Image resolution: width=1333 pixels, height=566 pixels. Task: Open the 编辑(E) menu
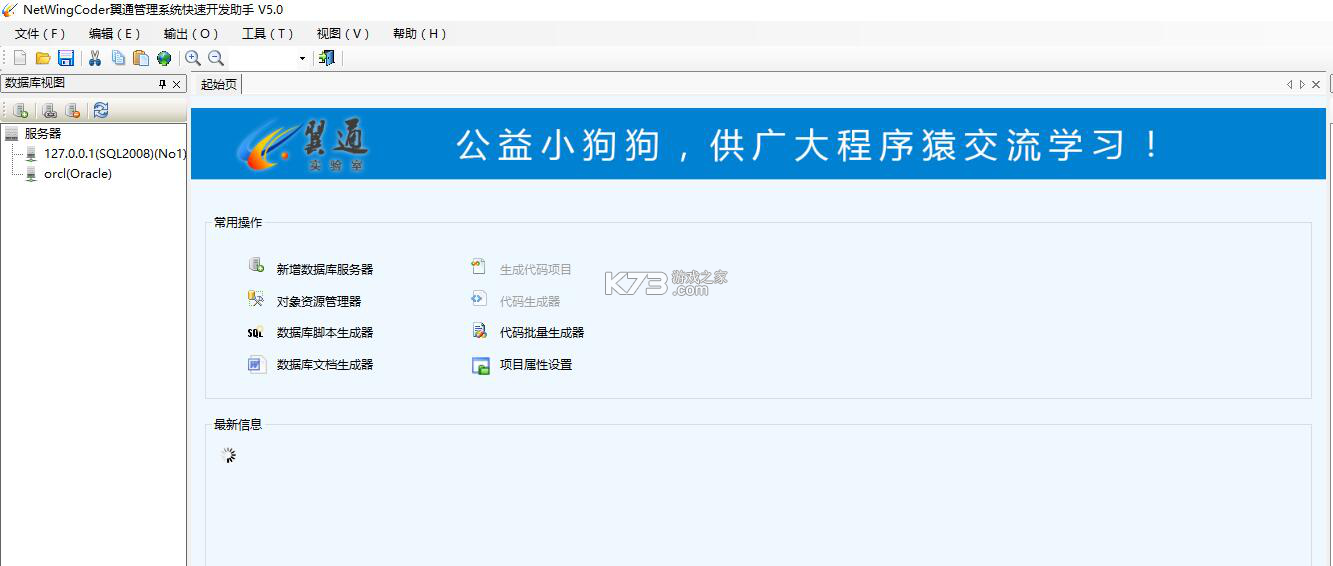coord(115,34)
